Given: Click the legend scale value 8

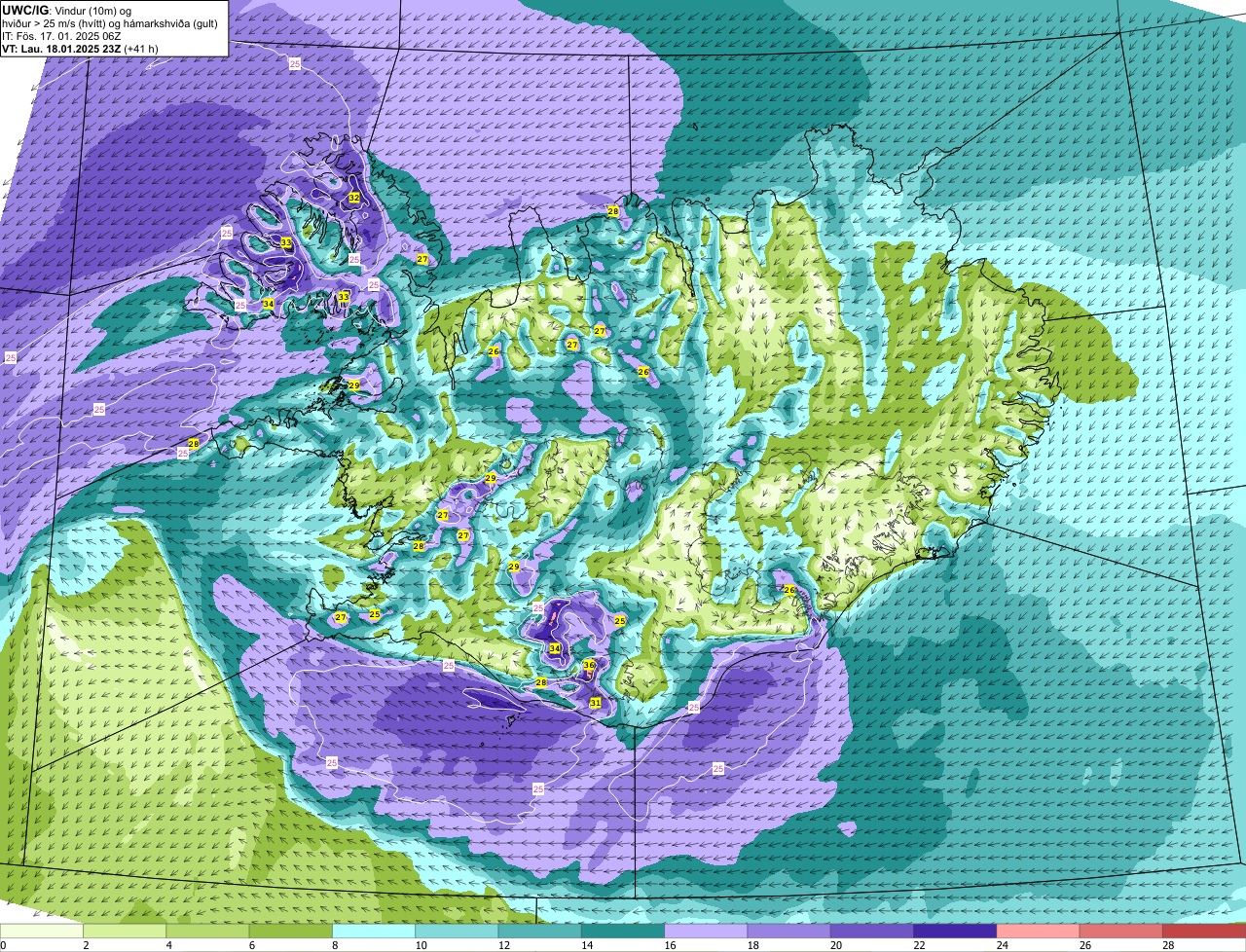Looking at the screenshot, I should [x=335, y=945].
